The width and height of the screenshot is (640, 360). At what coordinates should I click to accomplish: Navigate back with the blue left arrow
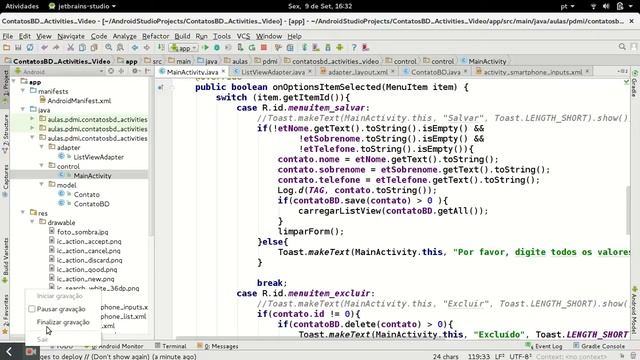(x=135, y=48)
